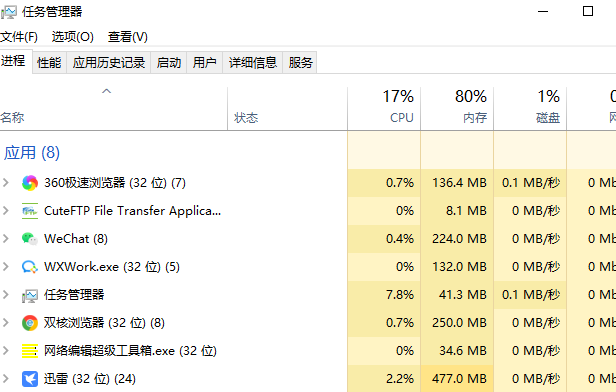Expand the CuteFTP File Transfer row
Image resolution: width=616 pixels, height=392 pixels.
pyautogui.click(x=6, y=211)
